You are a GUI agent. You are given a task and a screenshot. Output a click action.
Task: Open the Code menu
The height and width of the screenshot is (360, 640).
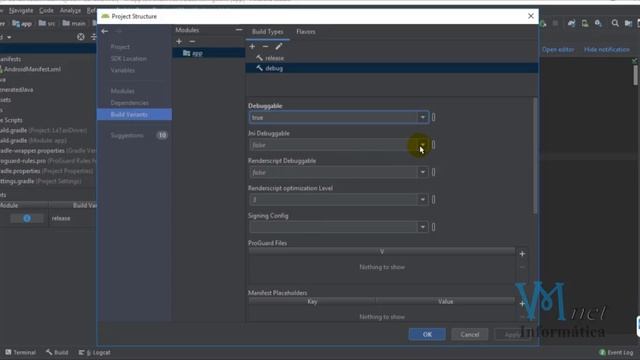(x=46, y=10)
